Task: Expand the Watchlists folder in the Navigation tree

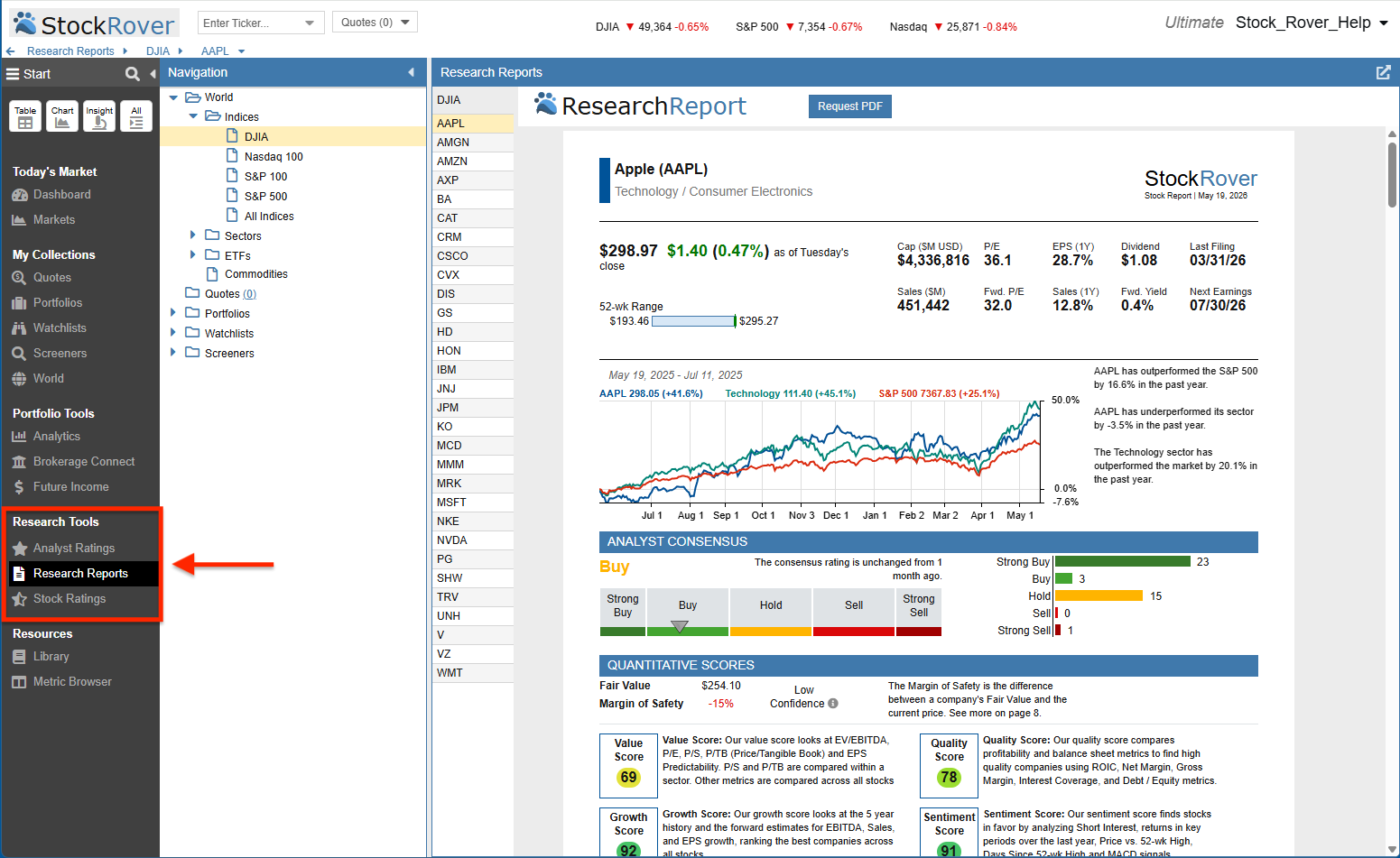Action: pos(173,333)
